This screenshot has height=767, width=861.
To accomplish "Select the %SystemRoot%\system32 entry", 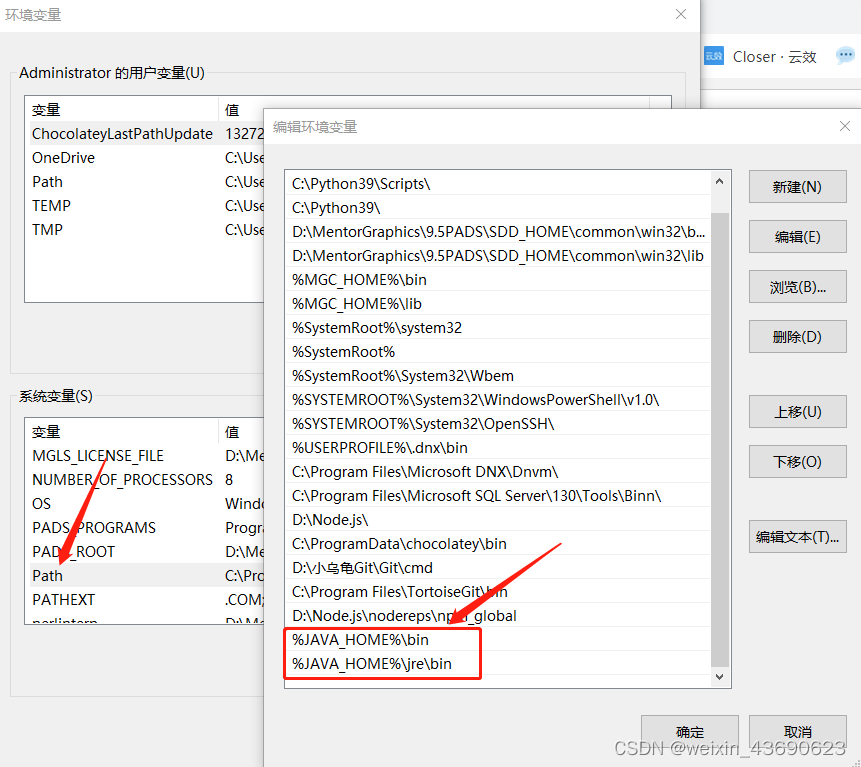I will click(x=498, y=328).
